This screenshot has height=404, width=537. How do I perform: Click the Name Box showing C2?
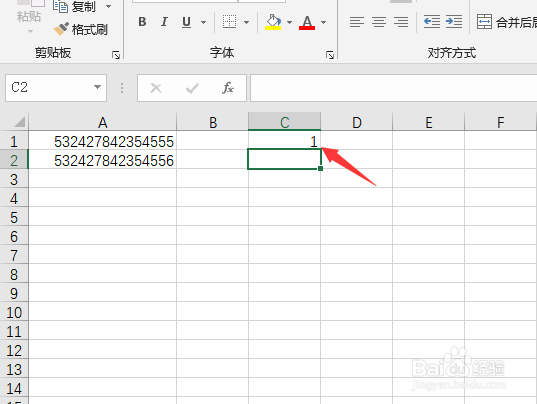pos(50,88)
